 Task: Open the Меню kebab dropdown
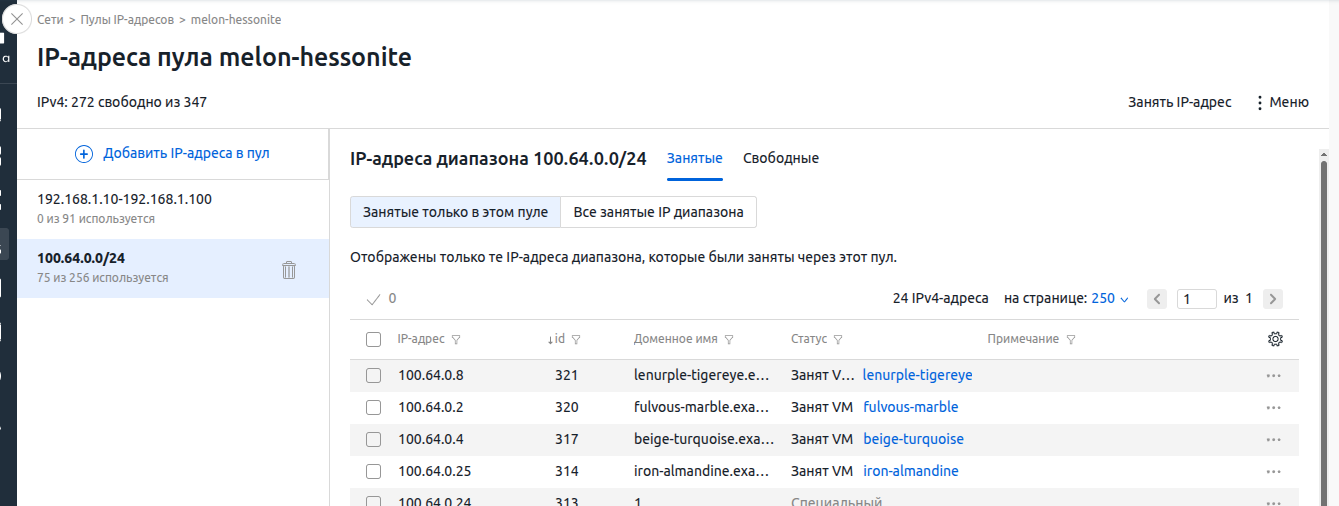tap(1281, 102)
